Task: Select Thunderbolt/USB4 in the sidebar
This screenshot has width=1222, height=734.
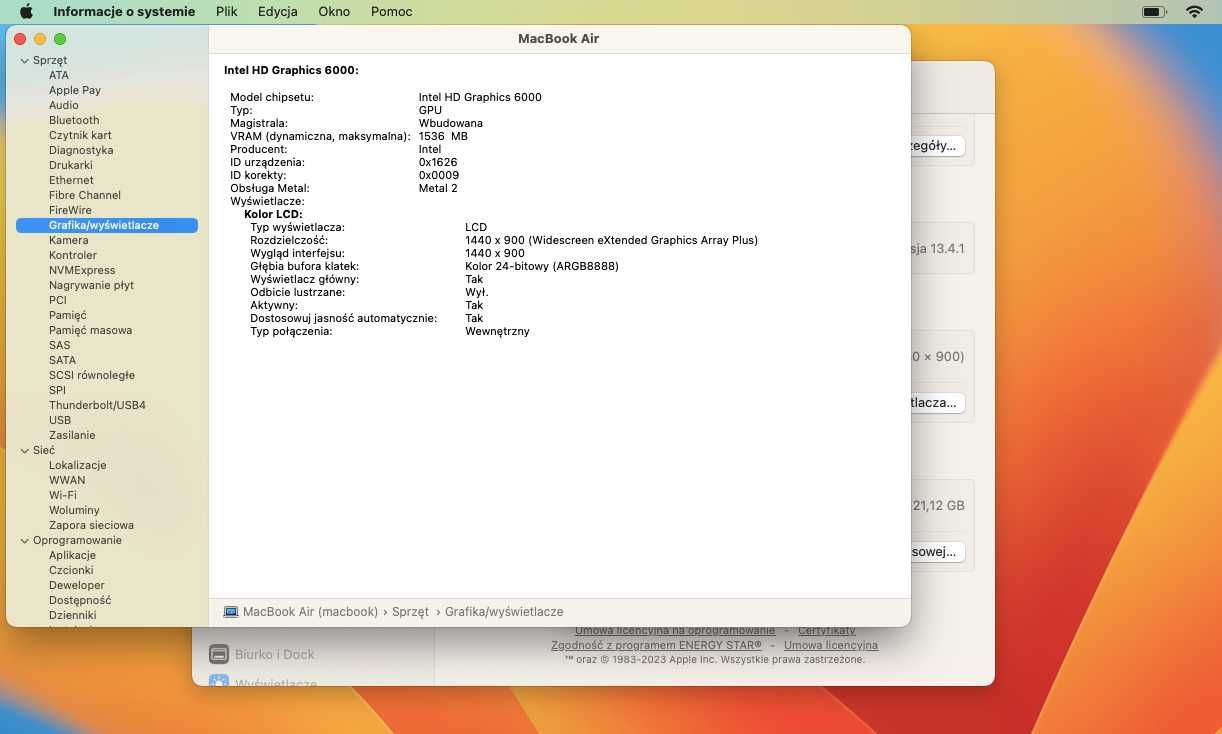Action: tap(97, 405)
